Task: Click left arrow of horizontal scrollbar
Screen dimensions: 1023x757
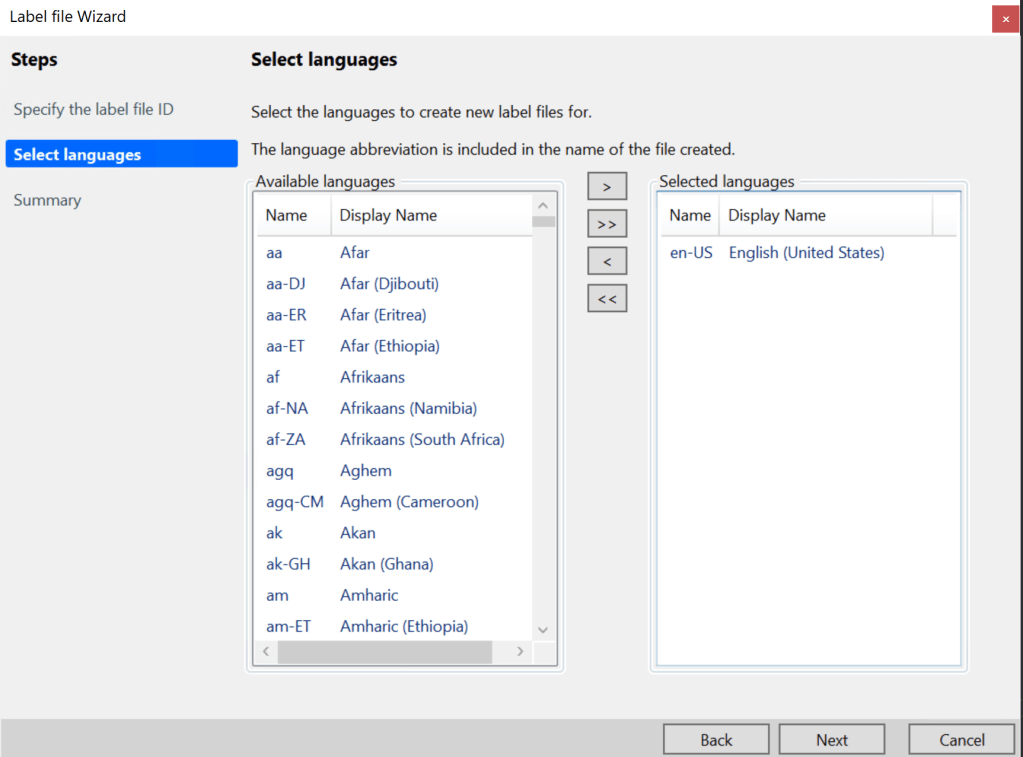Action: (266, 652)
